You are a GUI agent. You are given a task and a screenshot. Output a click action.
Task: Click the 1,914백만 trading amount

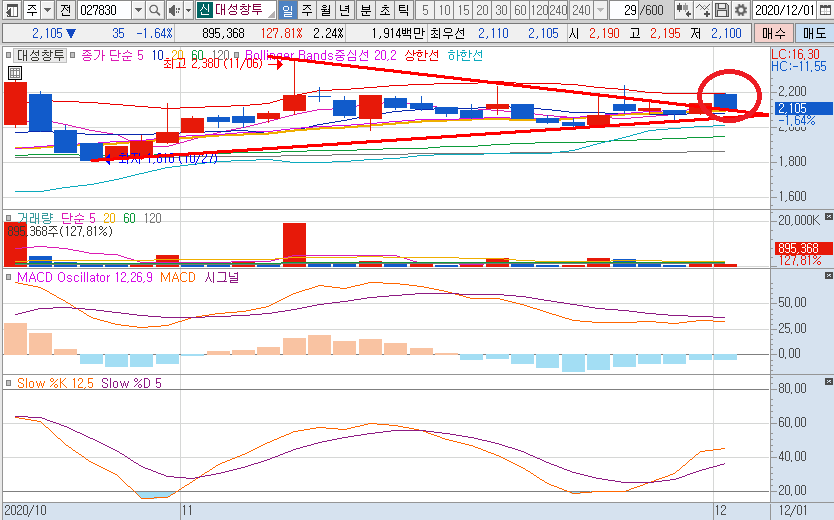coord(398,33)
